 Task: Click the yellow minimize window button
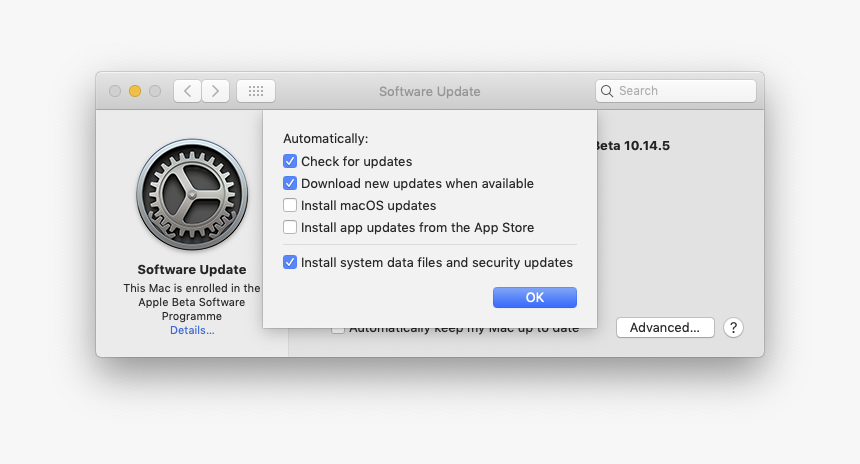[135, 91]
